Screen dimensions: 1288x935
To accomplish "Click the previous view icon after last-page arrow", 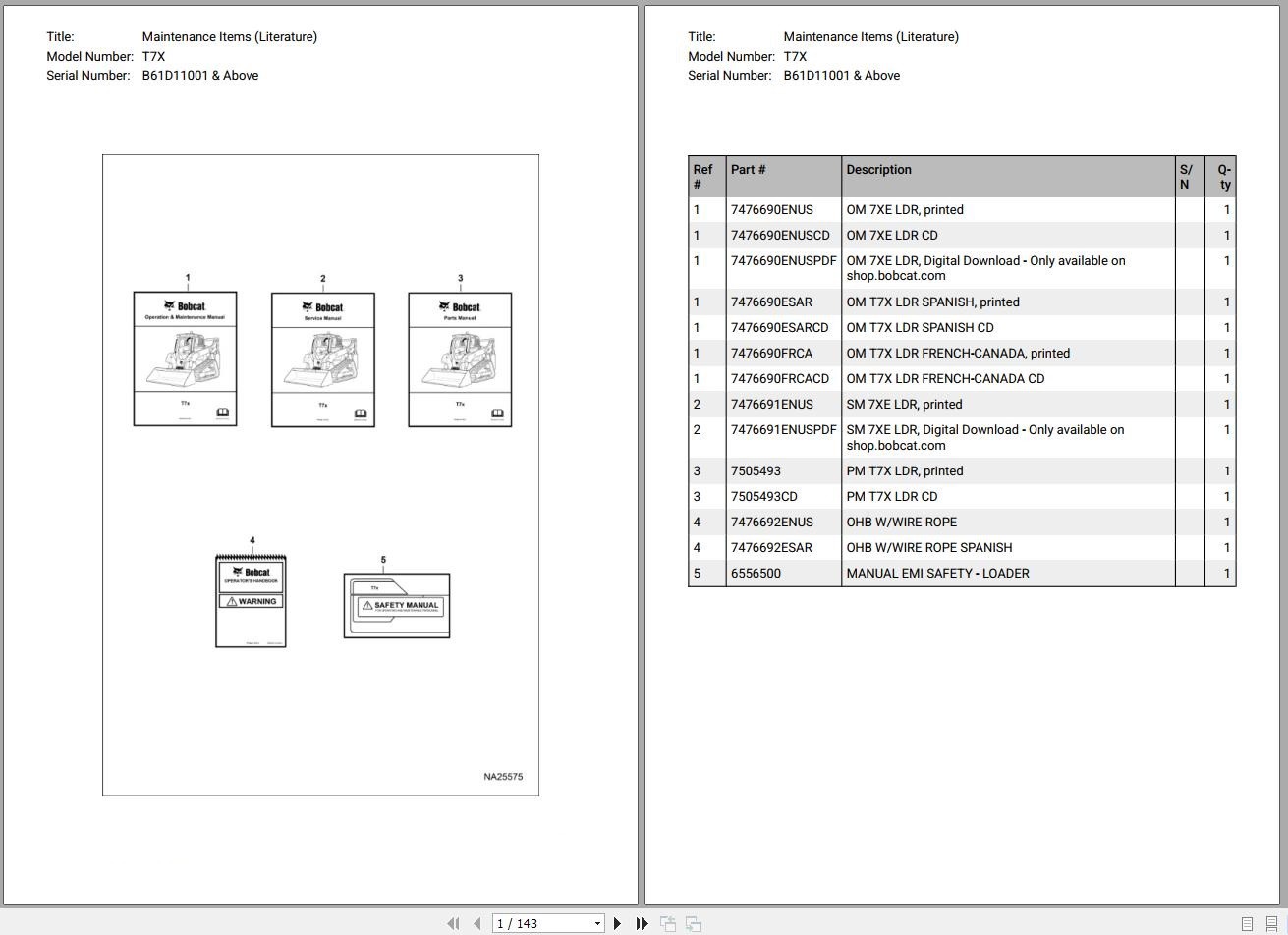I will pyautogui.click(x=668, y=923).
